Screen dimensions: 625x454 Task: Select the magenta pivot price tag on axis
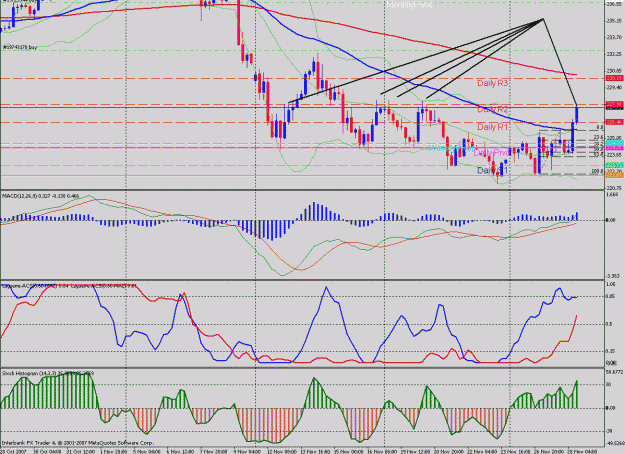click(x=614, y=148)
